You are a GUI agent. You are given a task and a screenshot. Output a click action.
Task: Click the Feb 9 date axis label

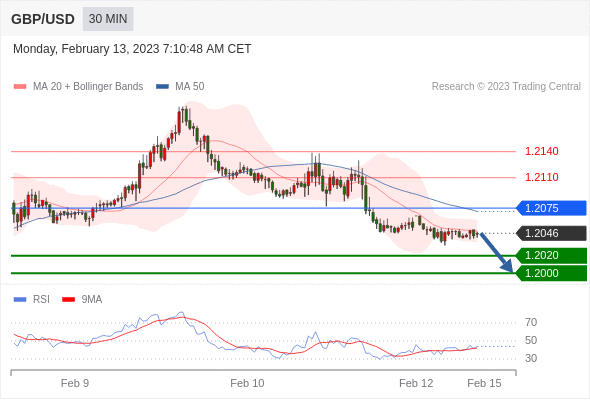point(75,383)
